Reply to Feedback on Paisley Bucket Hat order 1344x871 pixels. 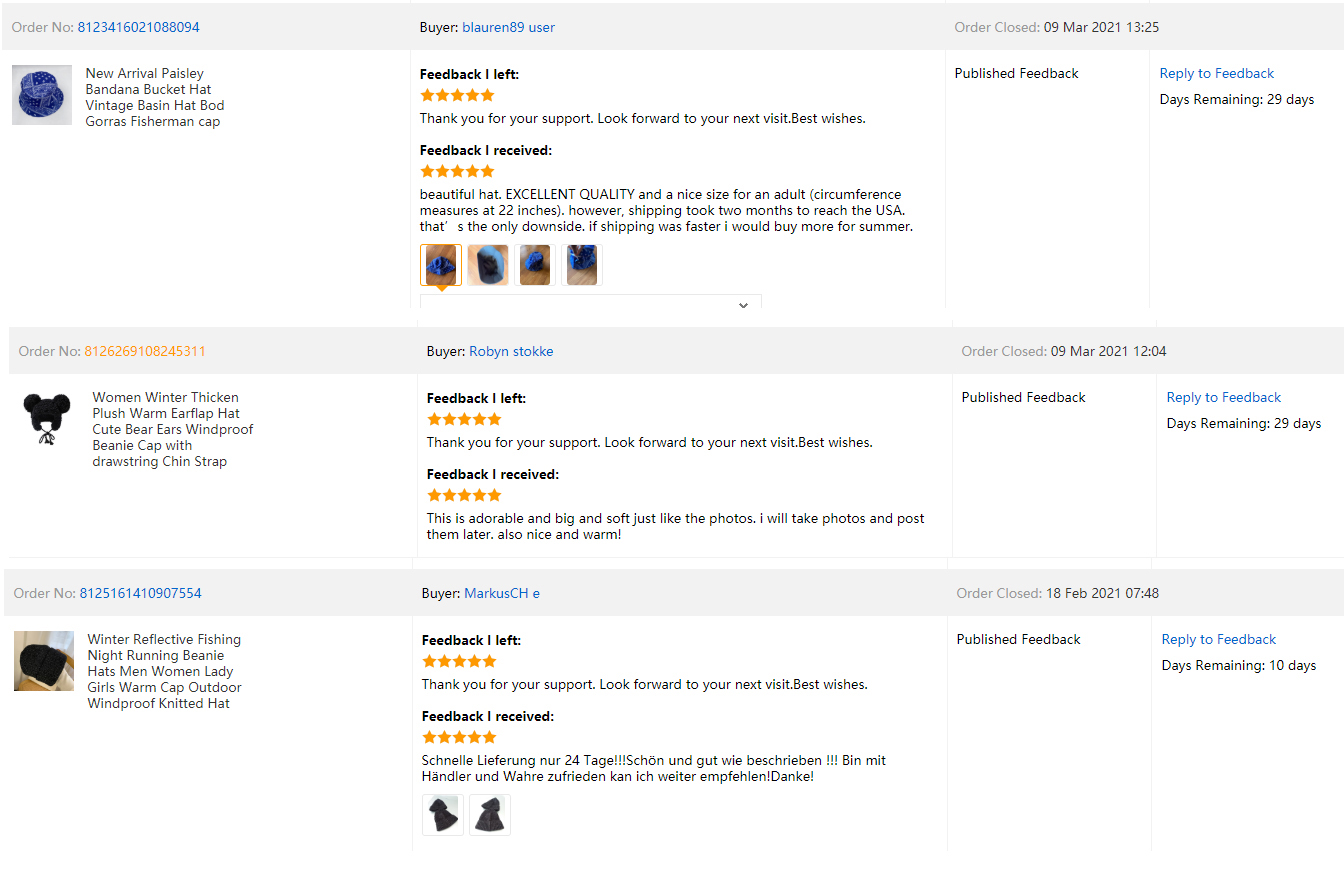click(x=1217, y=73)
